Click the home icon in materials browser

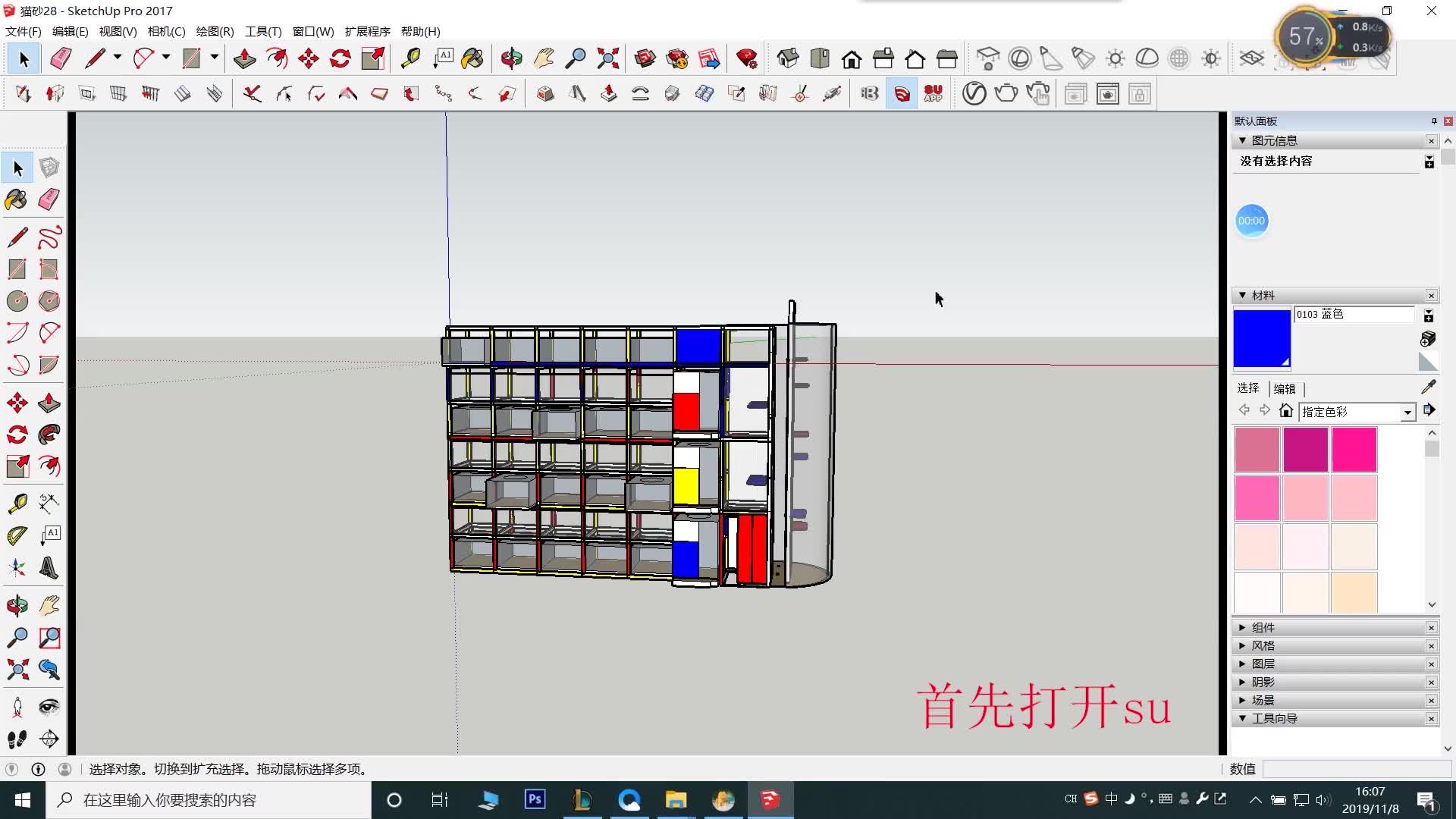[1285, 411]
